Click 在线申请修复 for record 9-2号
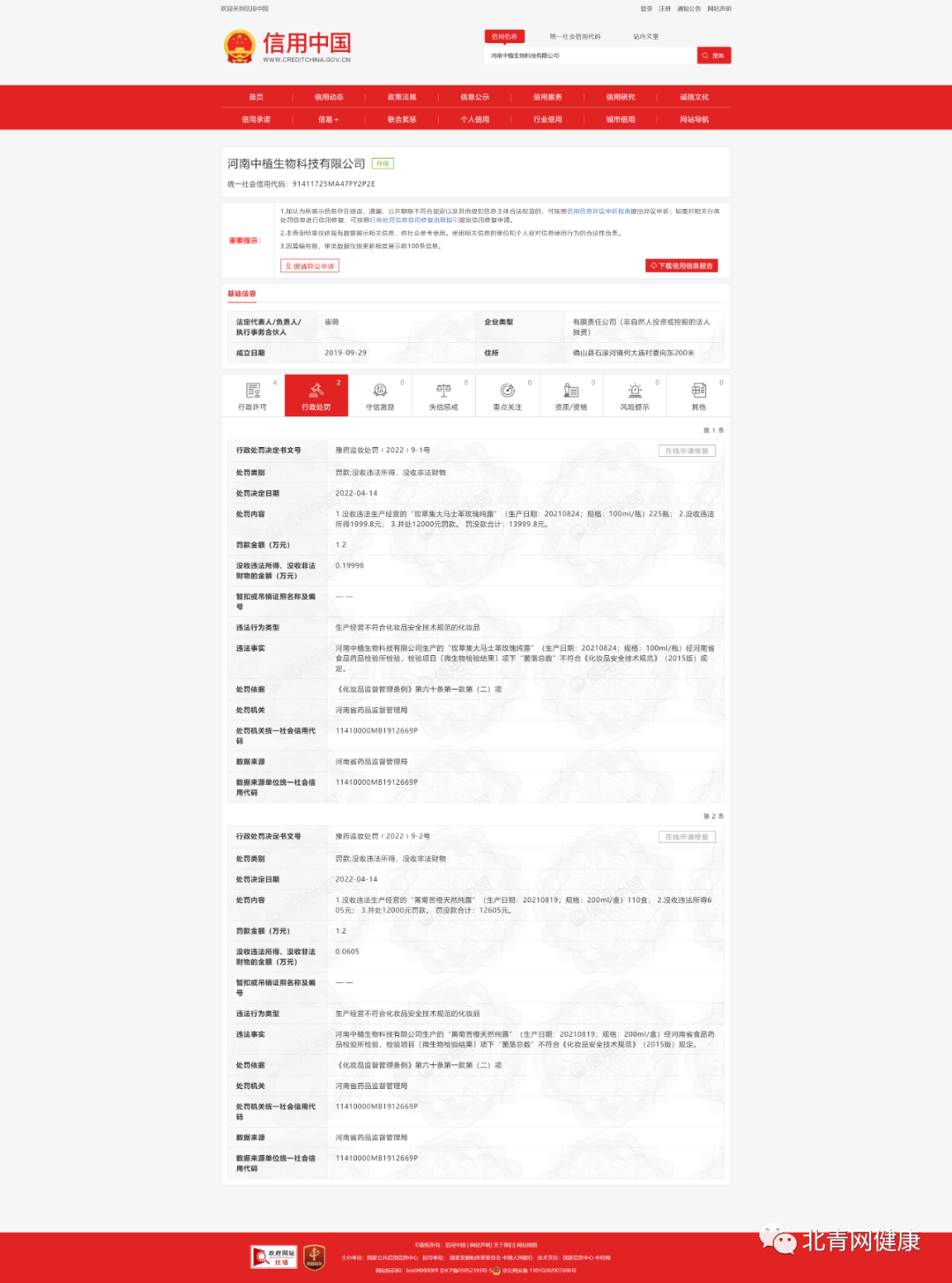The height and width of the screenshot is (1283, 952). 687,837
